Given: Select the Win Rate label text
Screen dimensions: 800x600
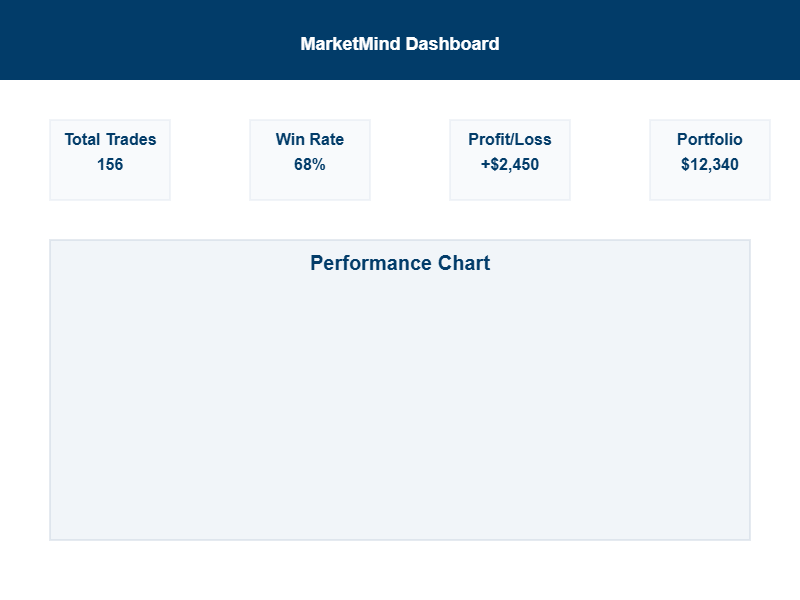Looking at the screenshot, I should (x=310, y=140).
